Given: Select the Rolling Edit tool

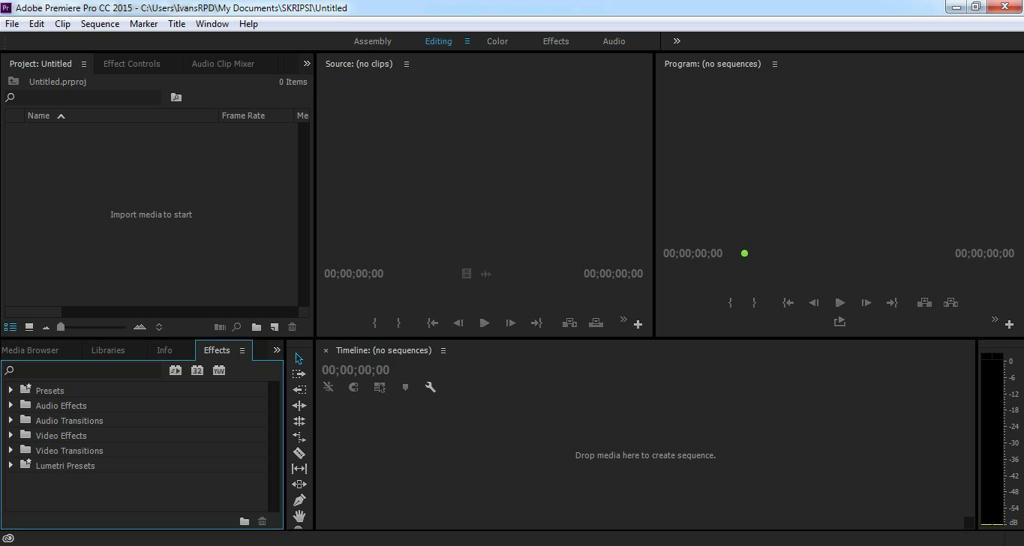Looking at the screenshot, I should 299,421.
